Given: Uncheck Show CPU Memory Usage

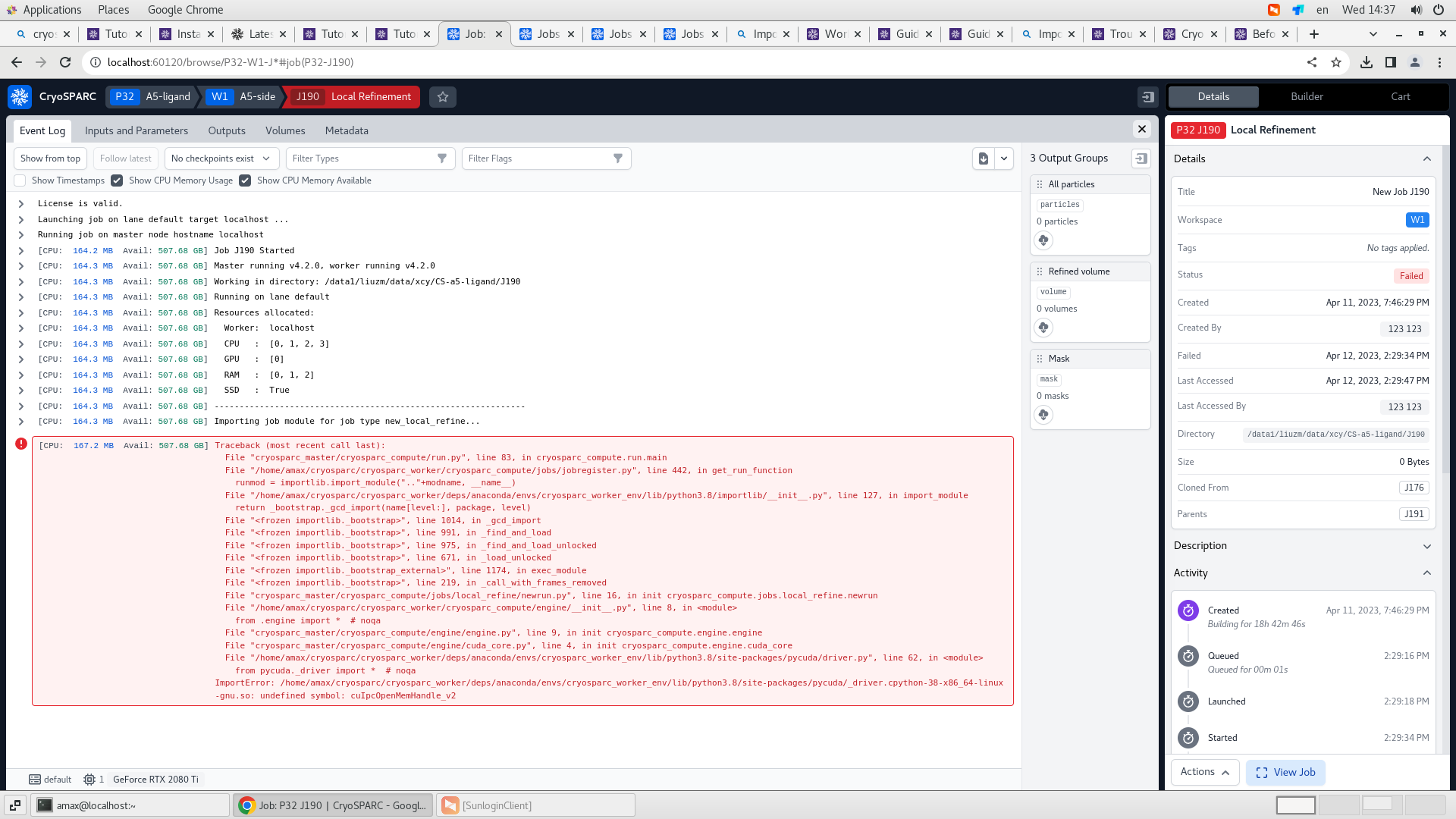Looking at the screenshot, I should pos(117,180).
